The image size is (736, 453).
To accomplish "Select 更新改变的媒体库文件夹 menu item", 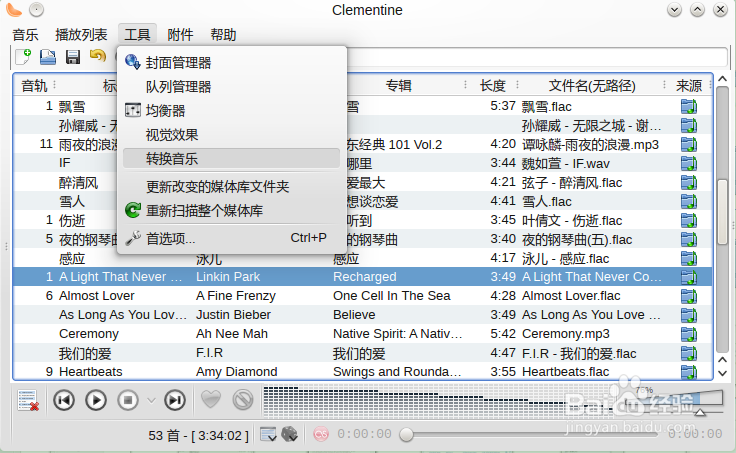I will click(231, 186).
